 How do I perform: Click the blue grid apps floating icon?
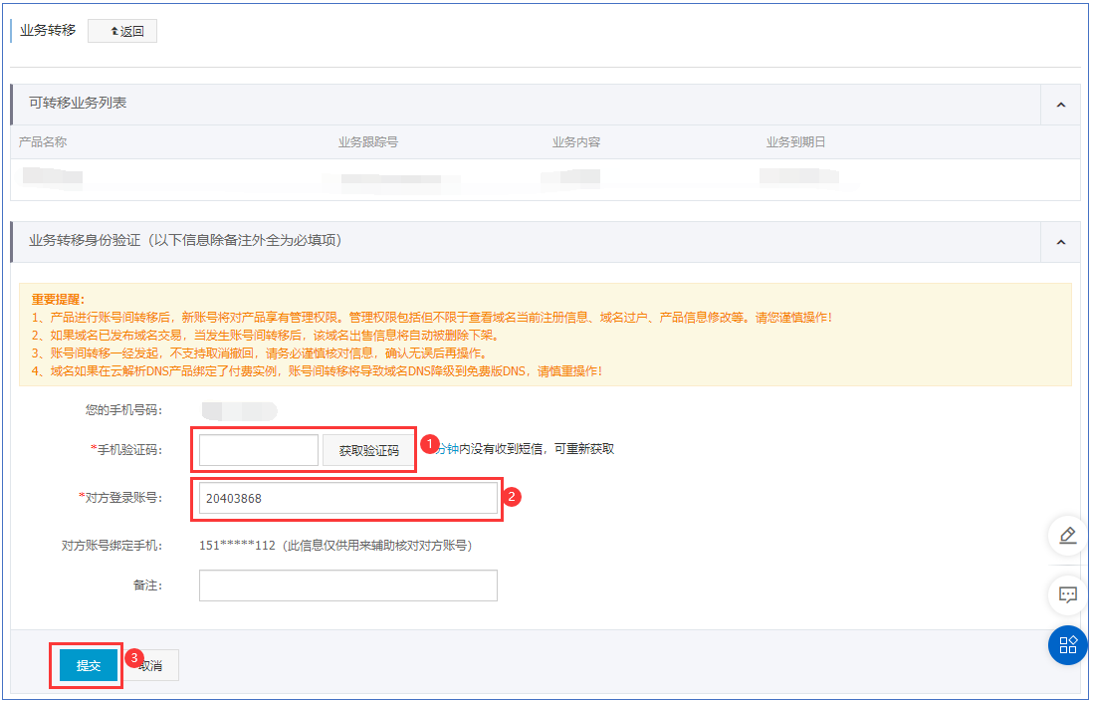click(1067, 644)
